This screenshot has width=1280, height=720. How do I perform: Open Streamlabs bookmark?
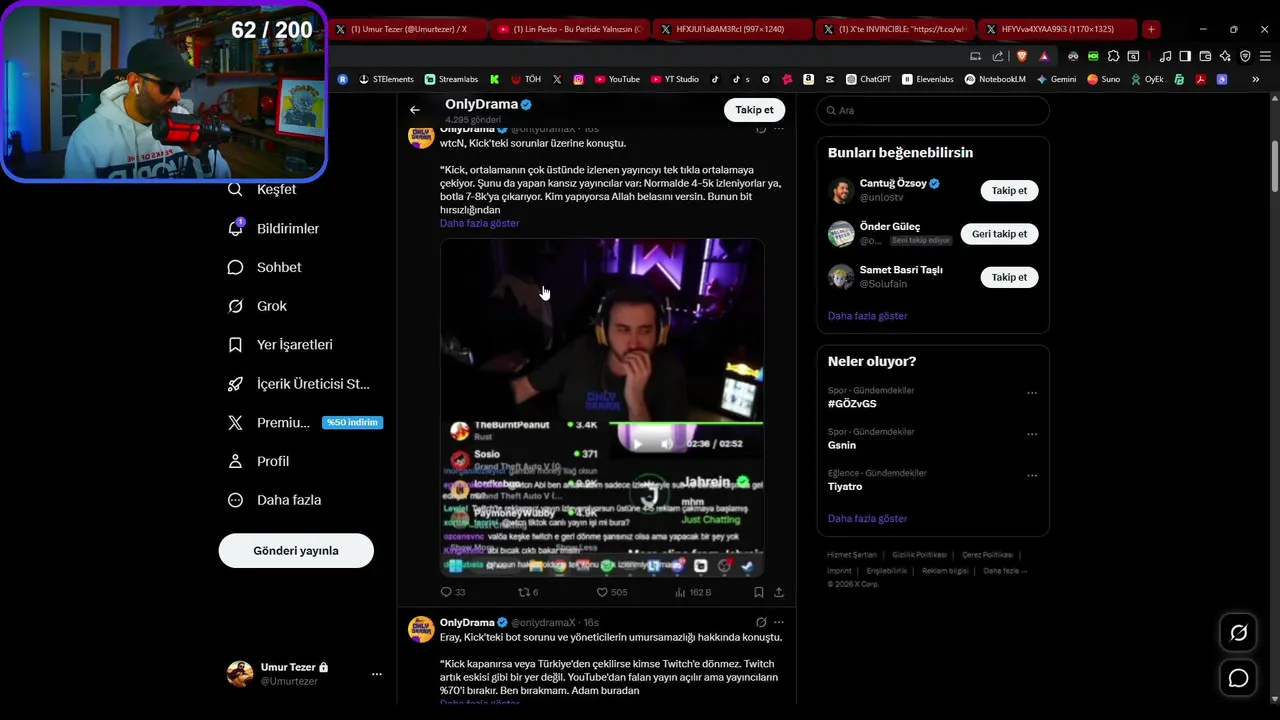[x=451, y=79]
